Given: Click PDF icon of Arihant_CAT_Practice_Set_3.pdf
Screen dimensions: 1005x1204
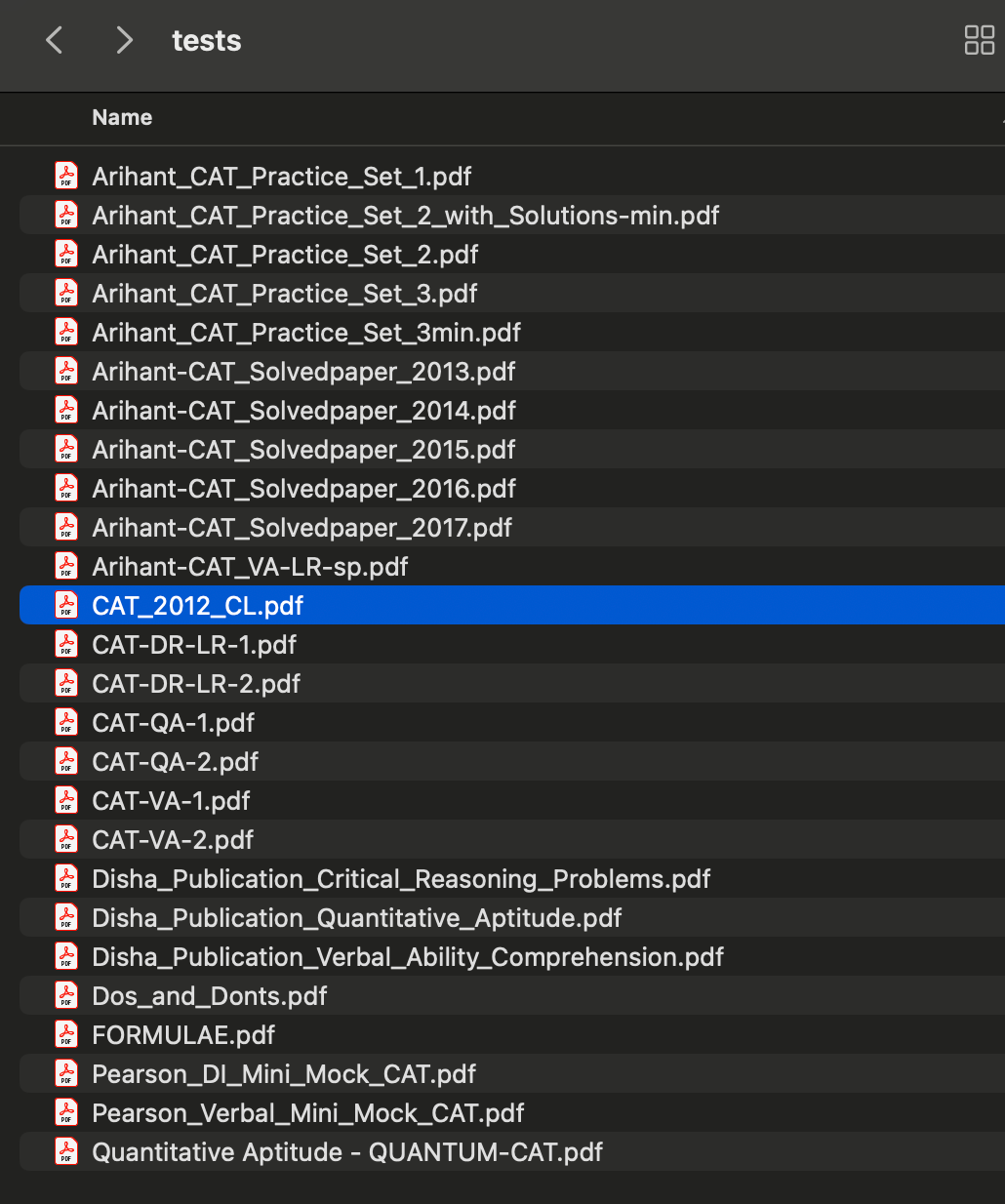Looking at the screenshot, I should coord(66,293).
